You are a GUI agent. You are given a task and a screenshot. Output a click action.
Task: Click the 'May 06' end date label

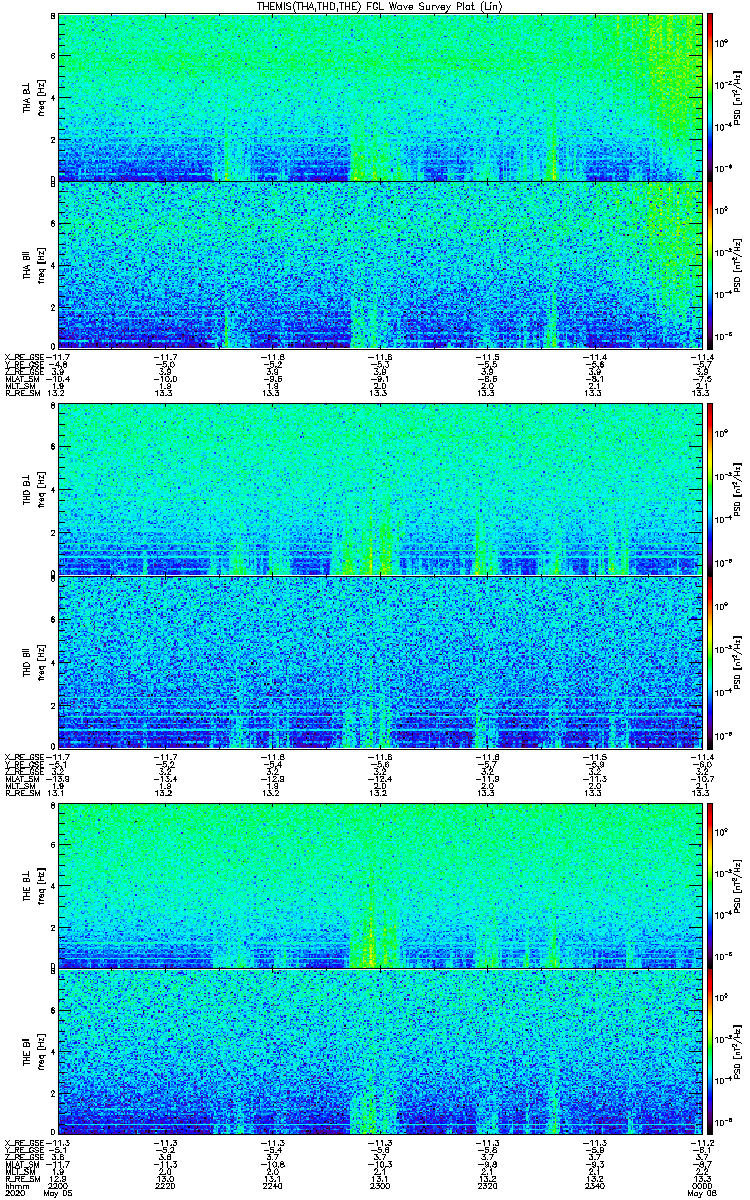point(702,1194)
